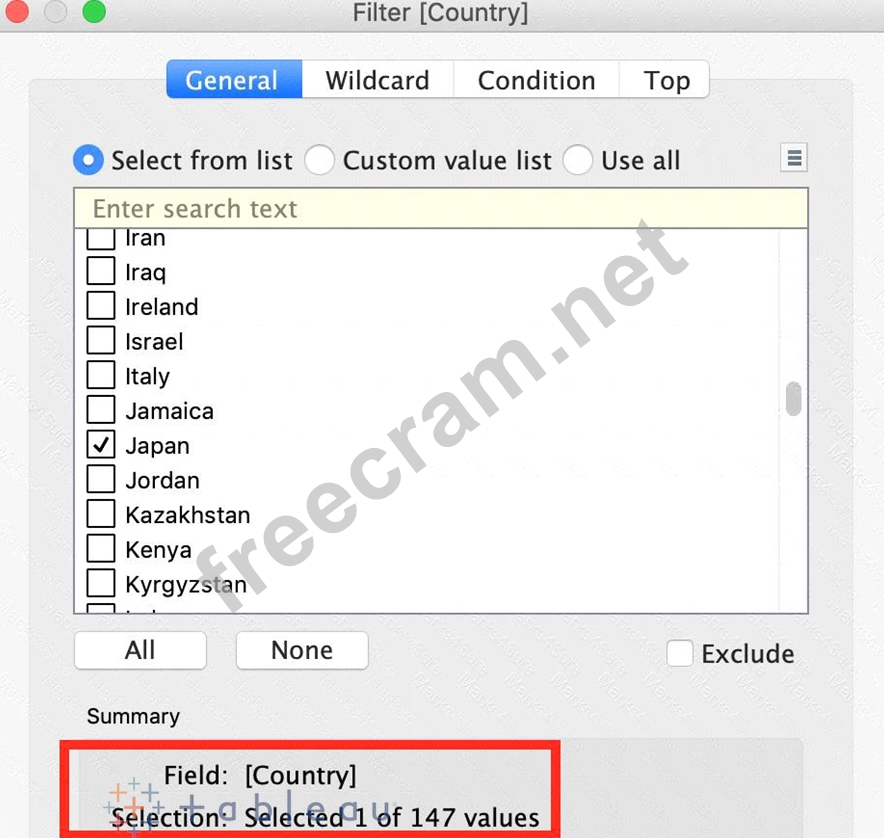The image size is (884, 838).
Task: Choose the Select from list radio button
Action: tap(89, 160)
